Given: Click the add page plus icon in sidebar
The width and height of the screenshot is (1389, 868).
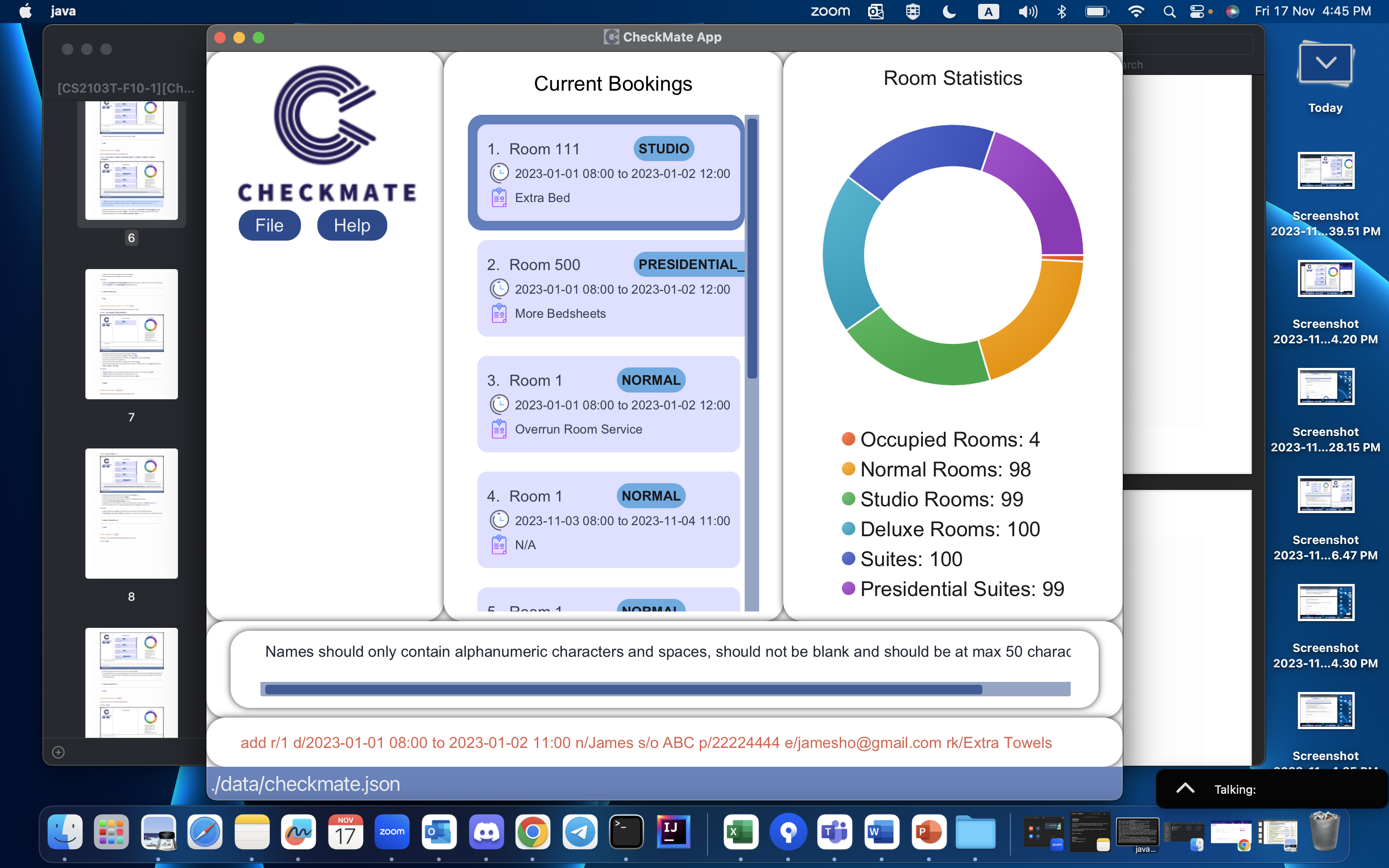Looking at the screenshot, I should pos(58,752).
